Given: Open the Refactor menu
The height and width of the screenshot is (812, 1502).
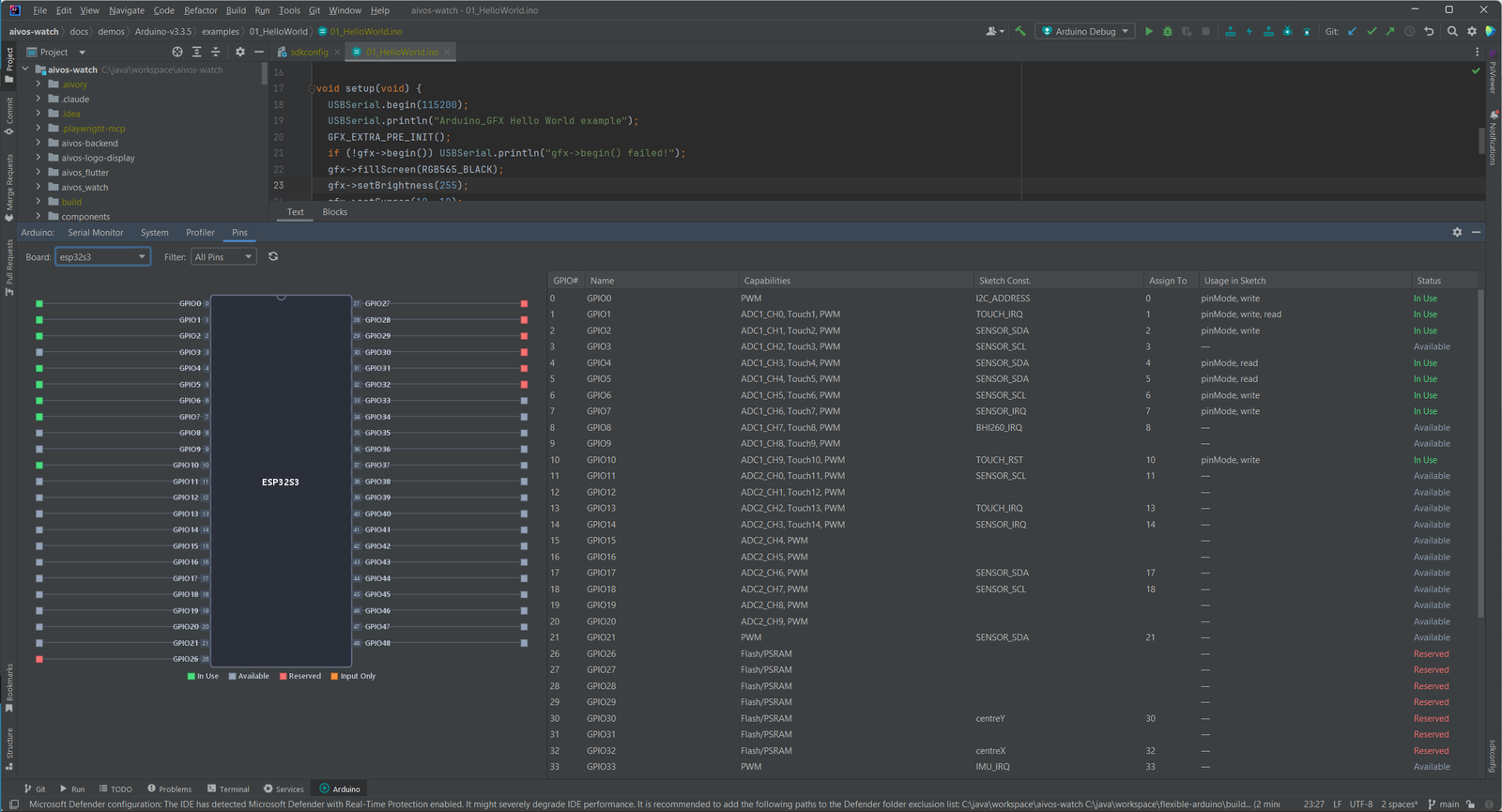Looking at the screenshot, I should (x=200, y=10).
